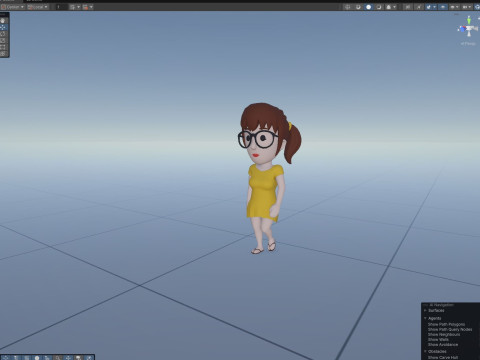Open the grid snapping settings arrow

point(78,7)
